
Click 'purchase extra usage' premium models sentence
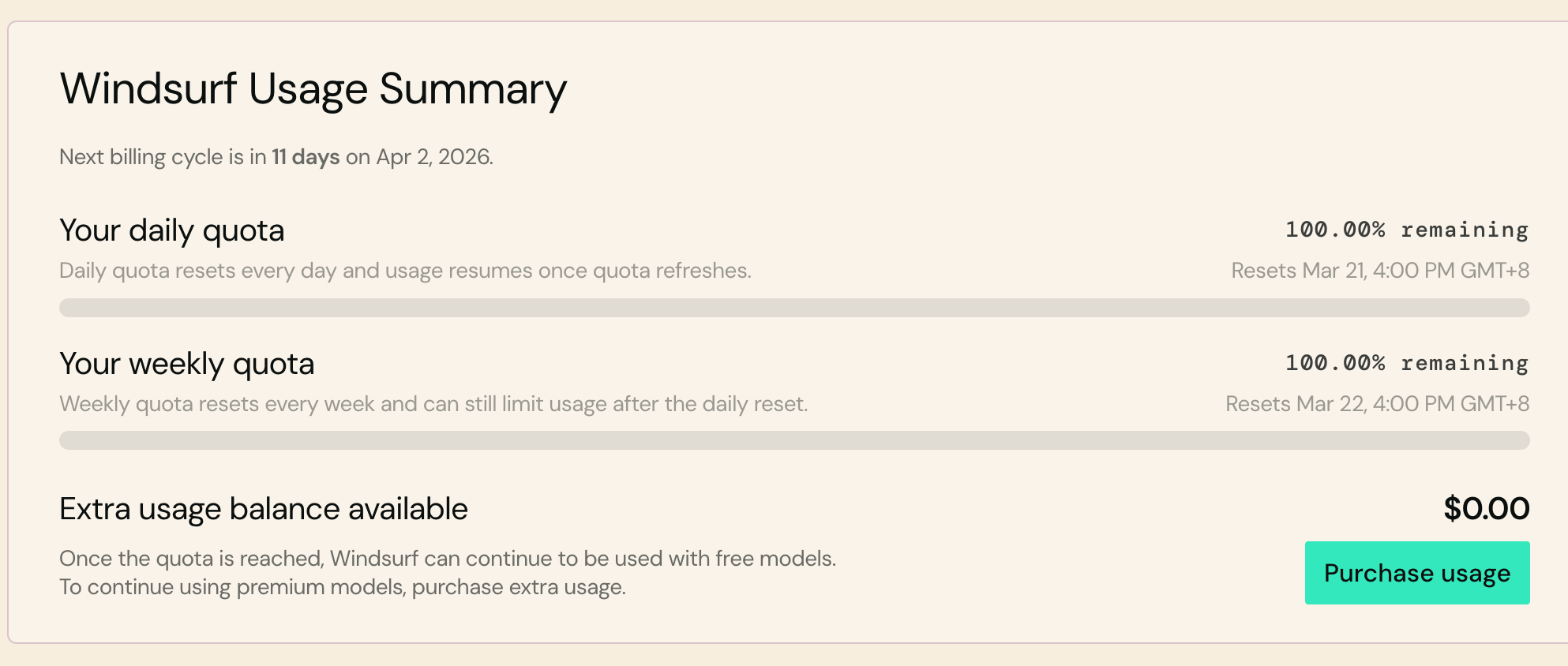343,587
